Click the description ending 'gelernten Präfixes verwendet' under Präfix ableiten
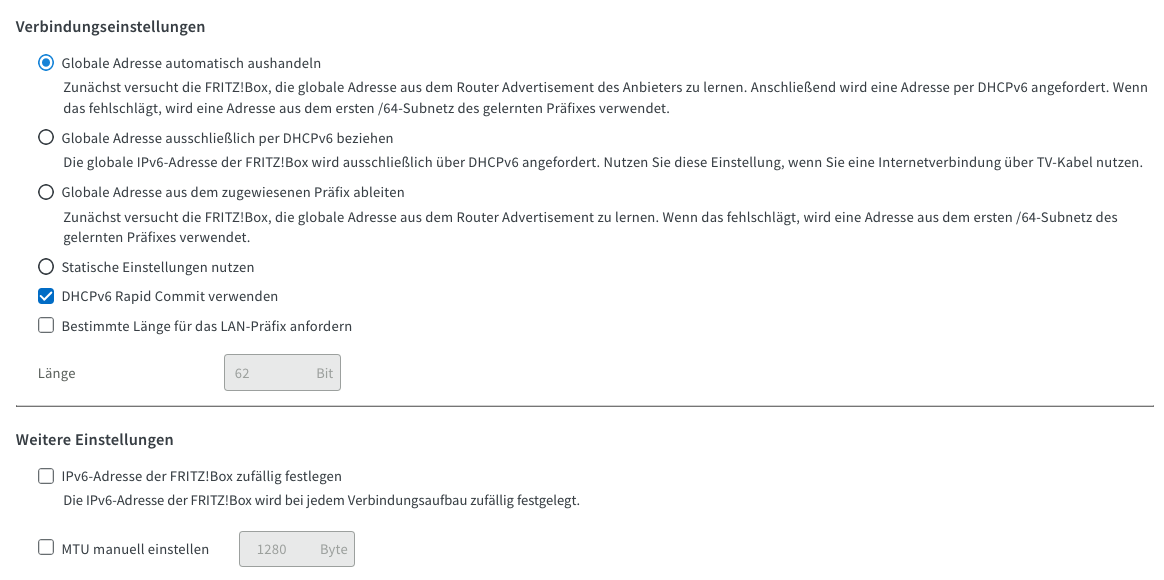This screenshot has width=1164, height=580. 590,227
